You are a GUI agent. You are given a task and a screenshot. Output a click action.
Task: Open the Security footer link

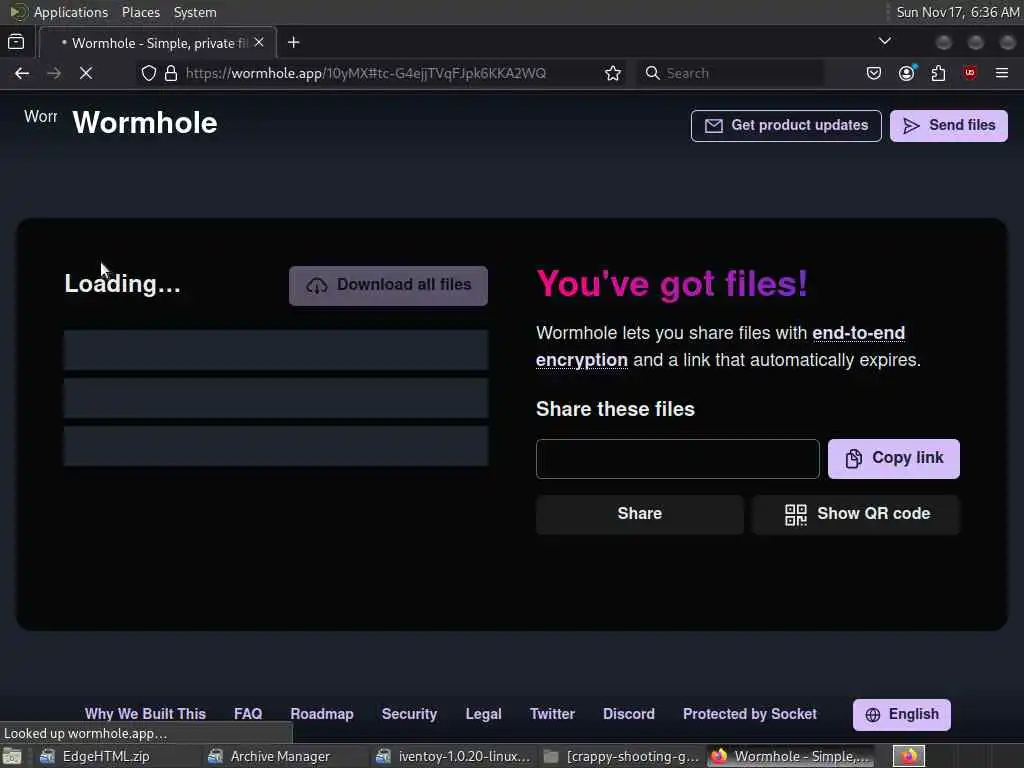point(409,714)
